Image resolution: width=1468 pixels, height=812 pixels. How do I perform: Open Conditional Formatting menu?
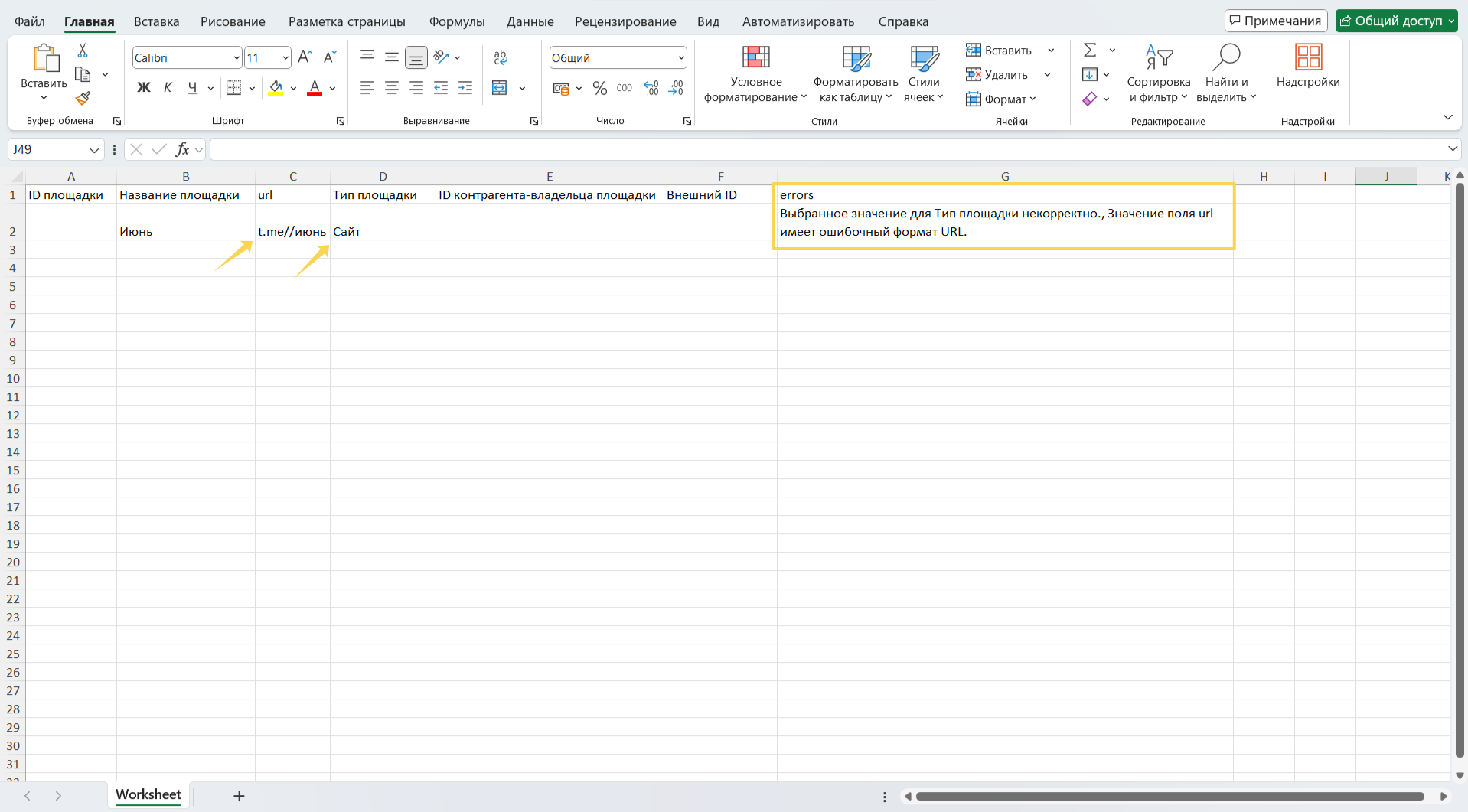click(755, 74)
